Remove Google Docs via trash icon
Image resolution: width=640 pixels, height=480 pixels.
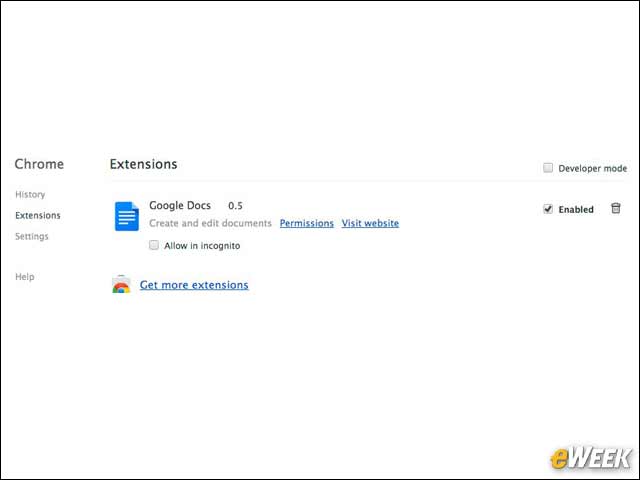[x=616, y=209]
